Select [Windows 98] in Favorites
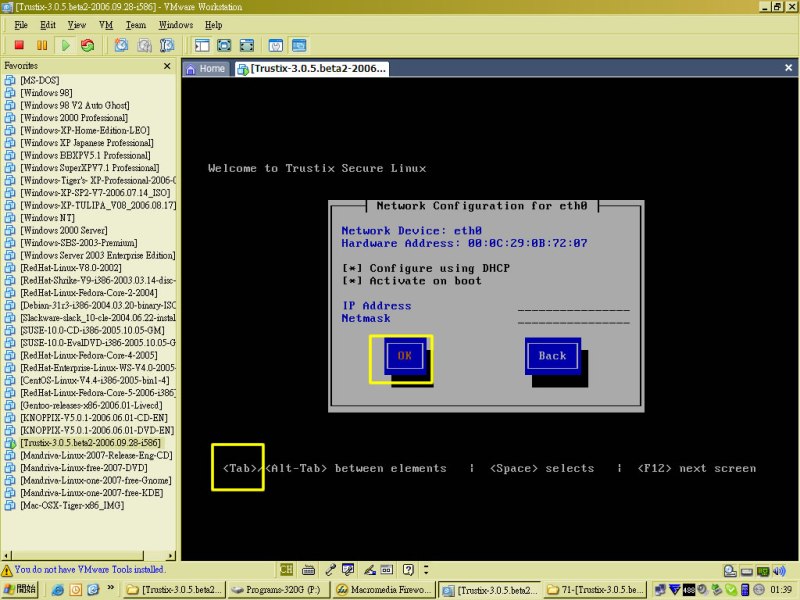 [x=46, y=93]
